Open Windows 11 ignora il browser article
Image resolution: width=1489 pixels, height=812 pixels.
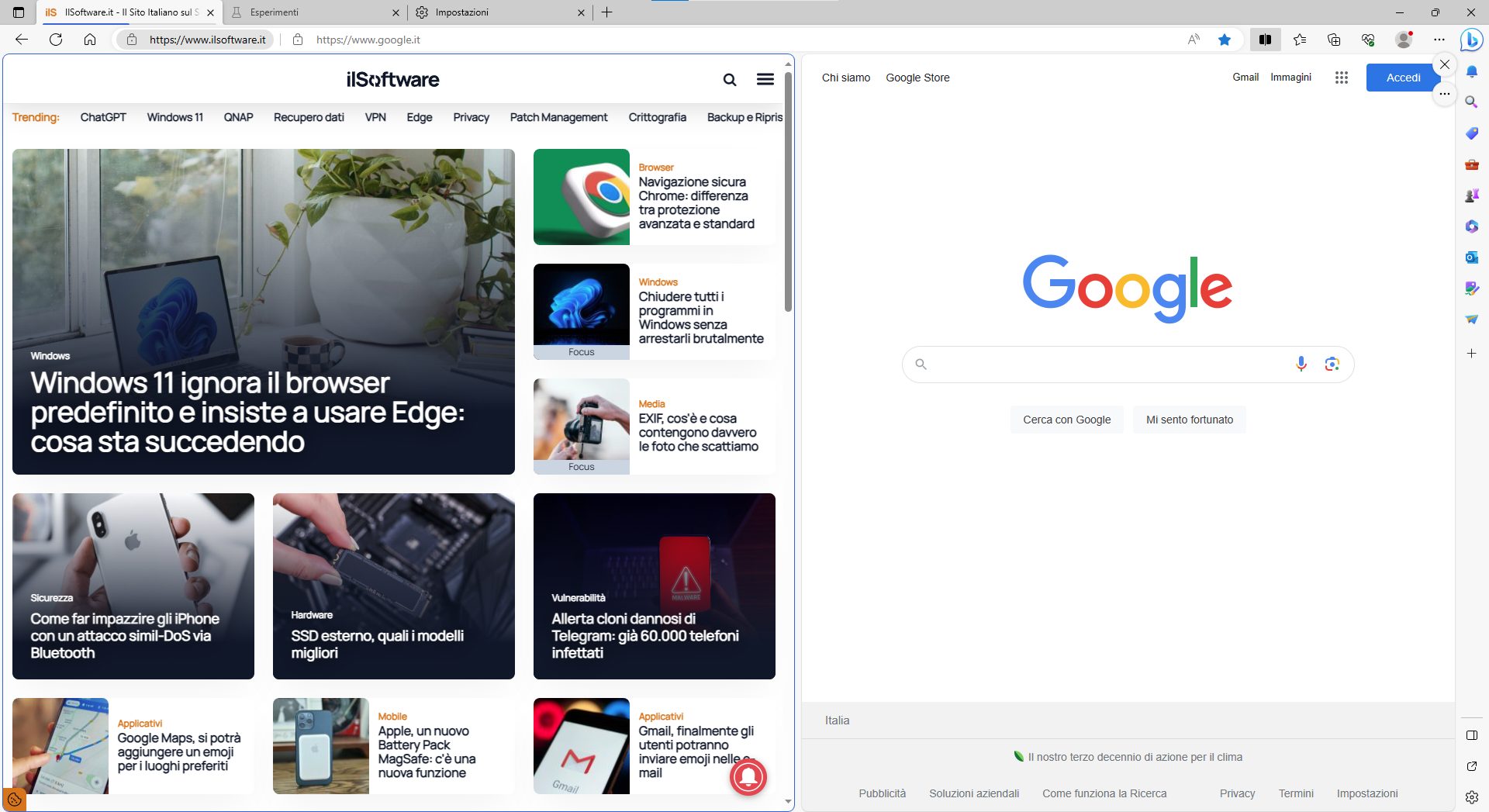pyautogui.click(x=264, y=312)
